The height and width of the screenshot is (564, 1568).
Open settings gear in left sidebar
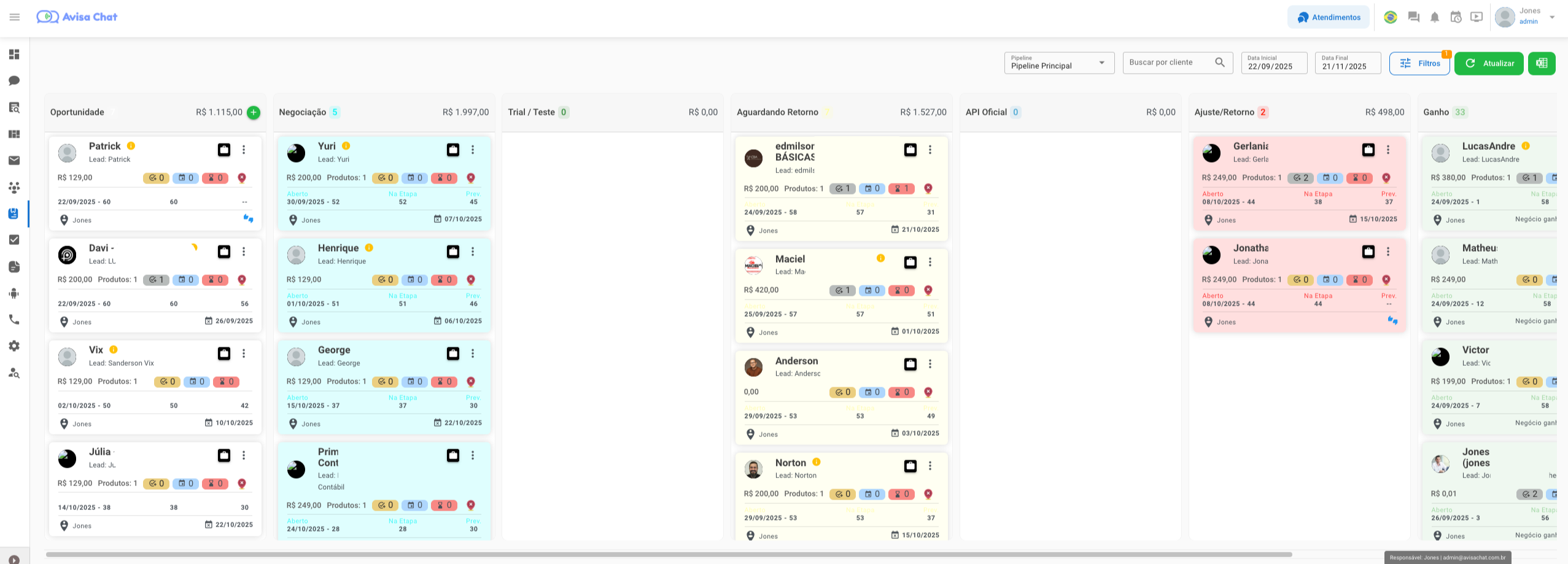(x=14, y=346)
